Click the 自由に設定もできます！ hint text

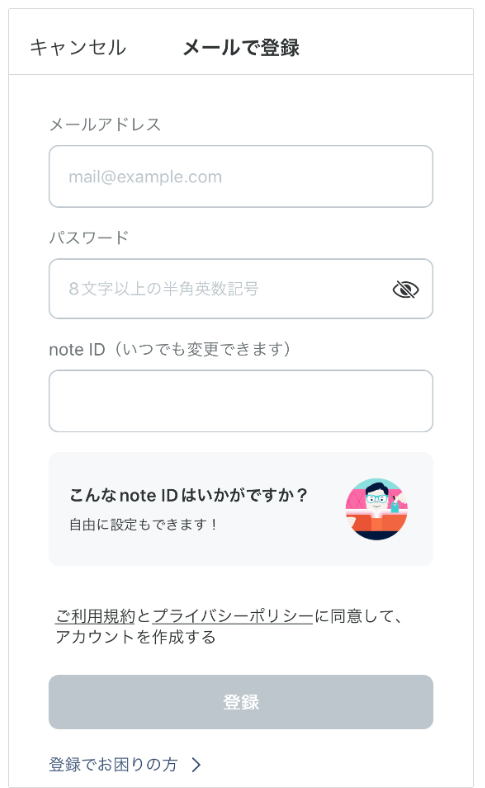(x=144, y=525)
